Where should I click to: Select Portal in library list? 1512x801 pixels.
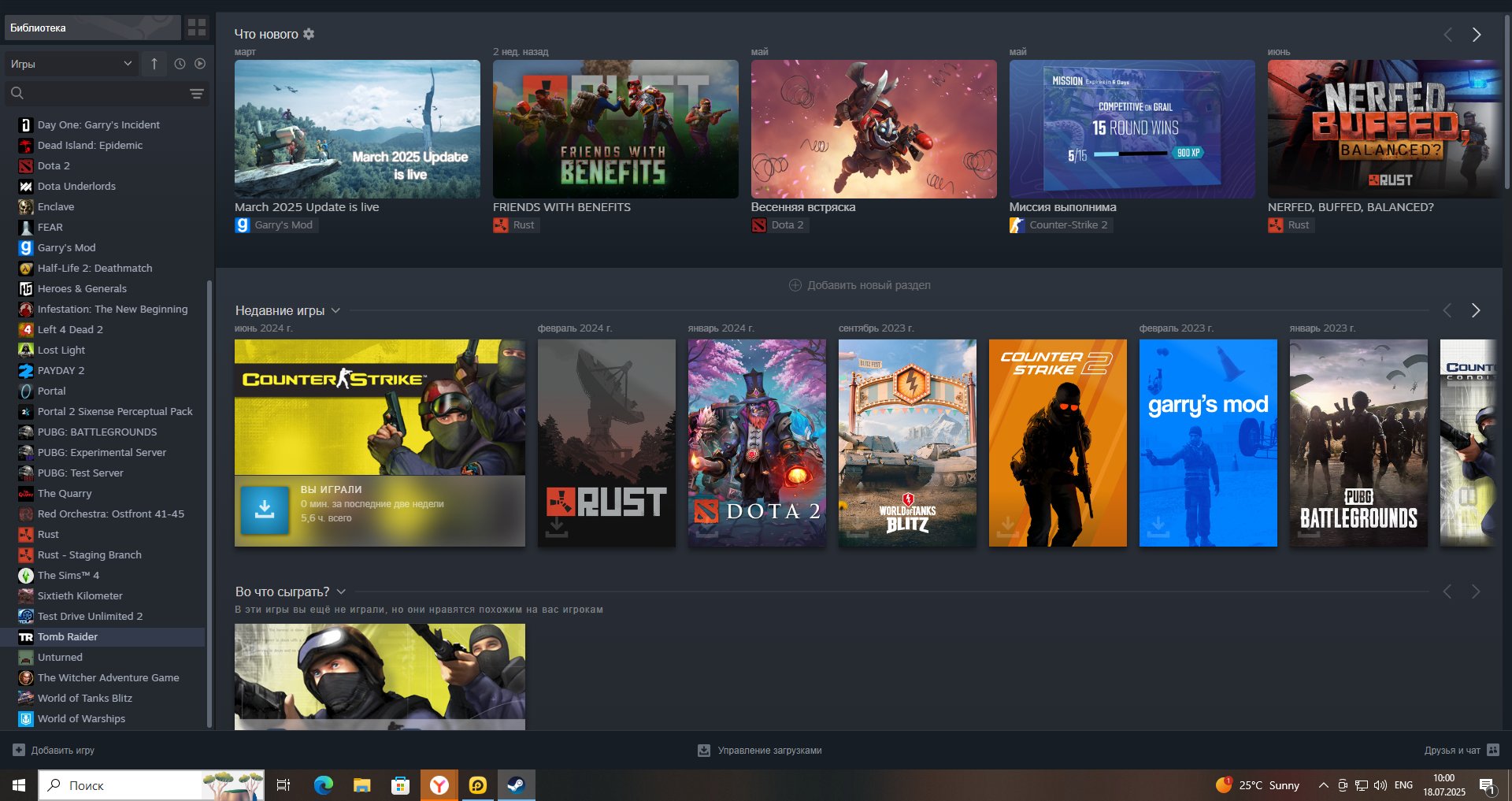point(104,391)
